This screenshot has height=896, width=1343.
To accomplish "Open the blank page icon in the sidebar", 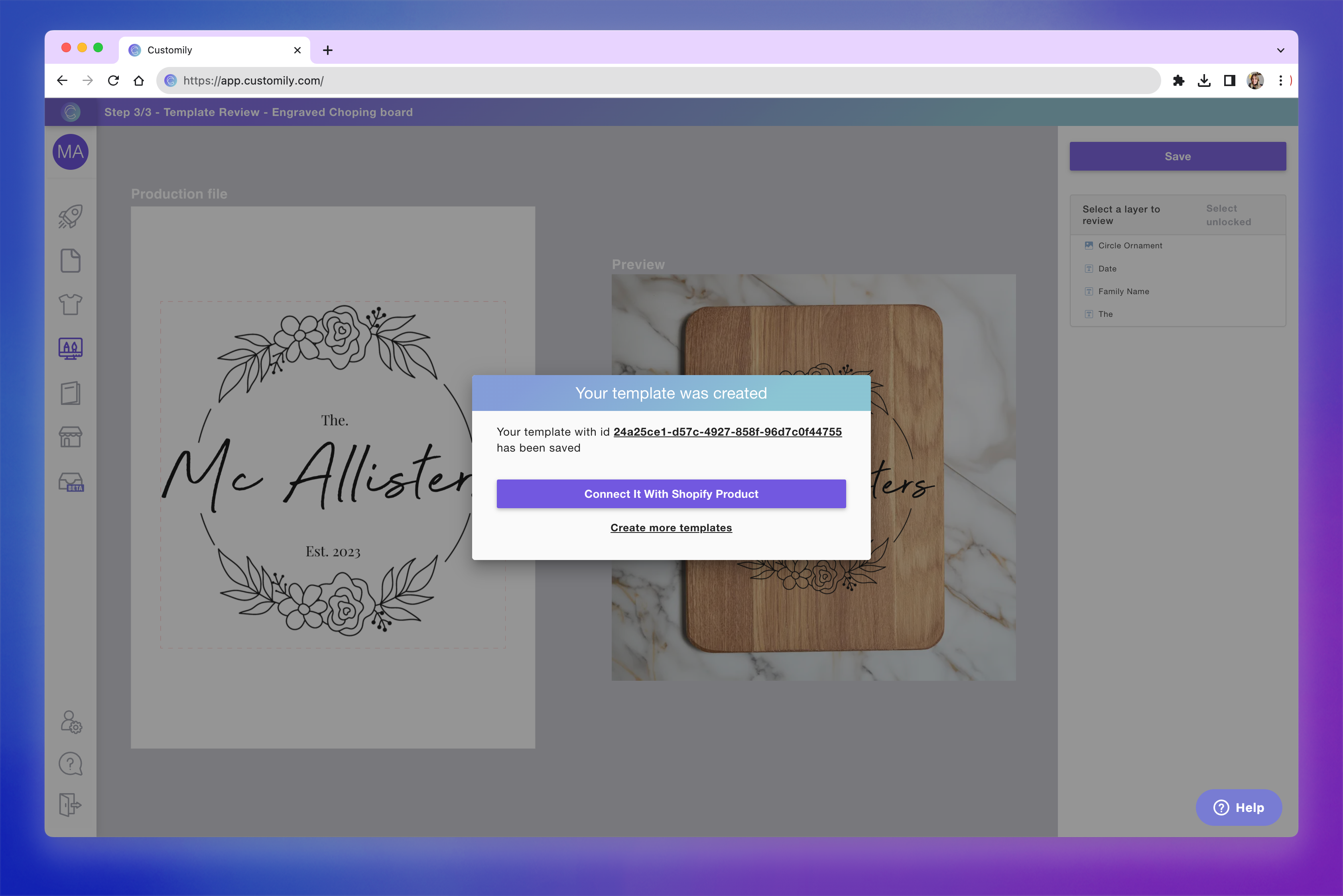I will [70, 261].
